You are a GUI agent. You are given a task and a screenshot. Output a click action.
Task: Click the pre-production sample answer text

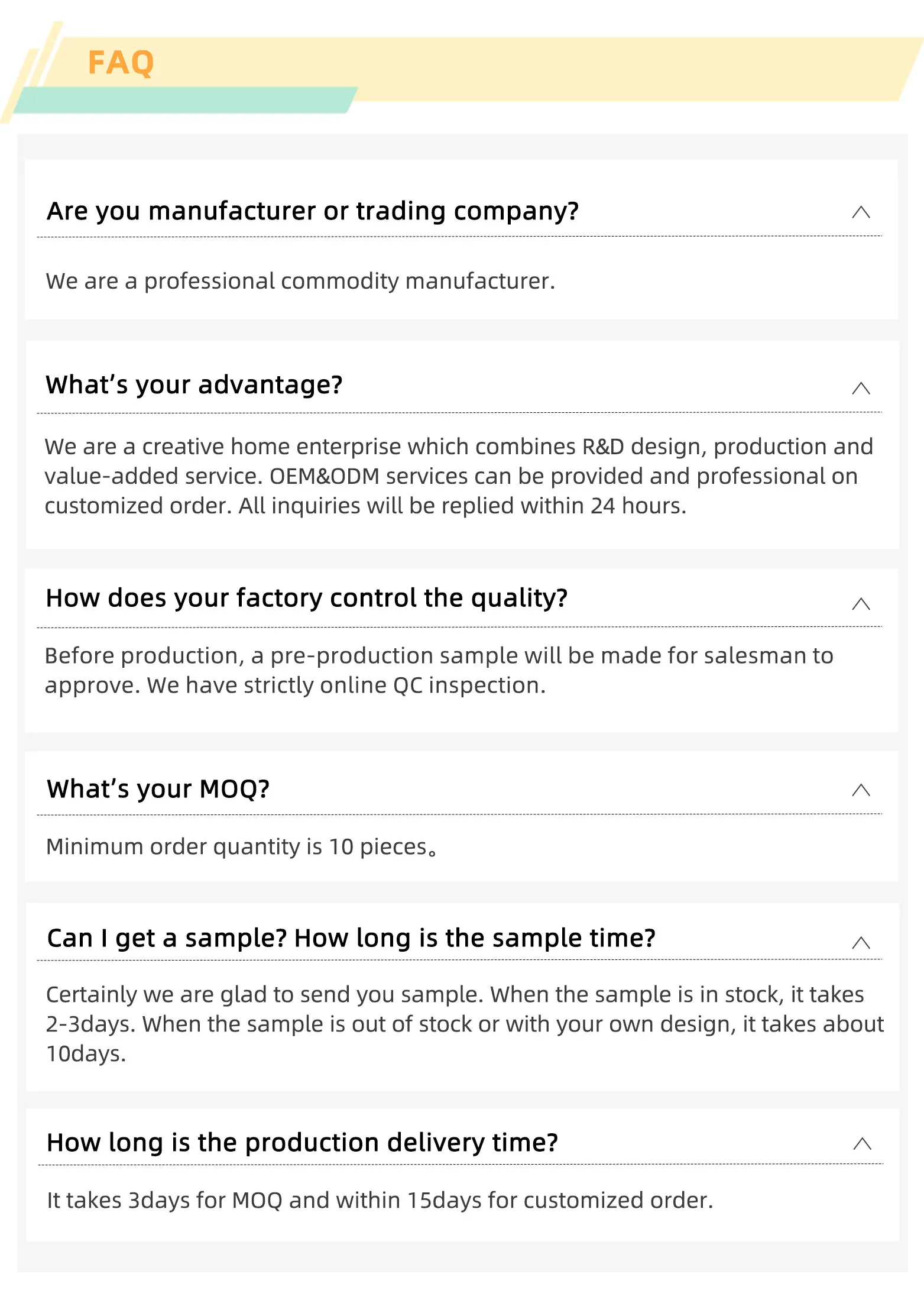pos(439,670)
